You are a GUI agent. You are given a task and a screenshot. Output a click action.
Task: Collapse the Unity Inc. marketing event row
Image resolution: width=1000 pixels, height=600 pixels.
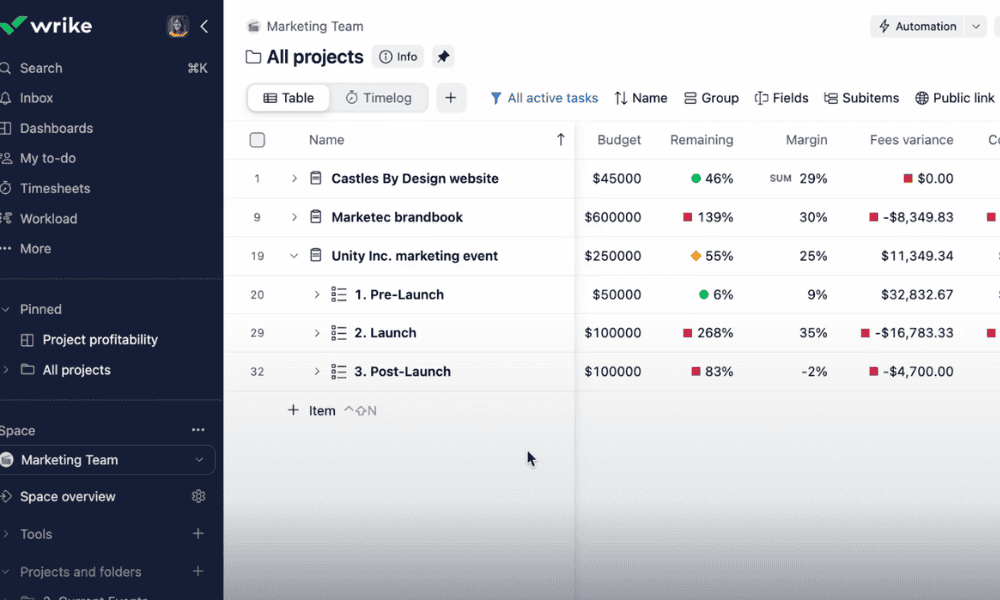[x=294, y=256]
